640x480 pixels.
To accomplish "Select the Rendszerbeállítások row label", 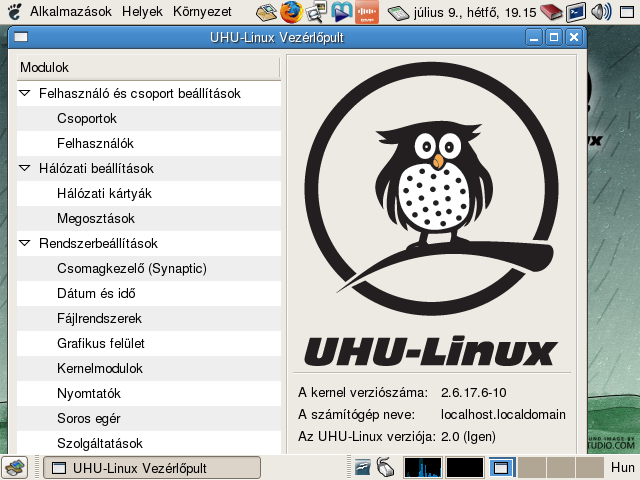I will click(98, 243).
